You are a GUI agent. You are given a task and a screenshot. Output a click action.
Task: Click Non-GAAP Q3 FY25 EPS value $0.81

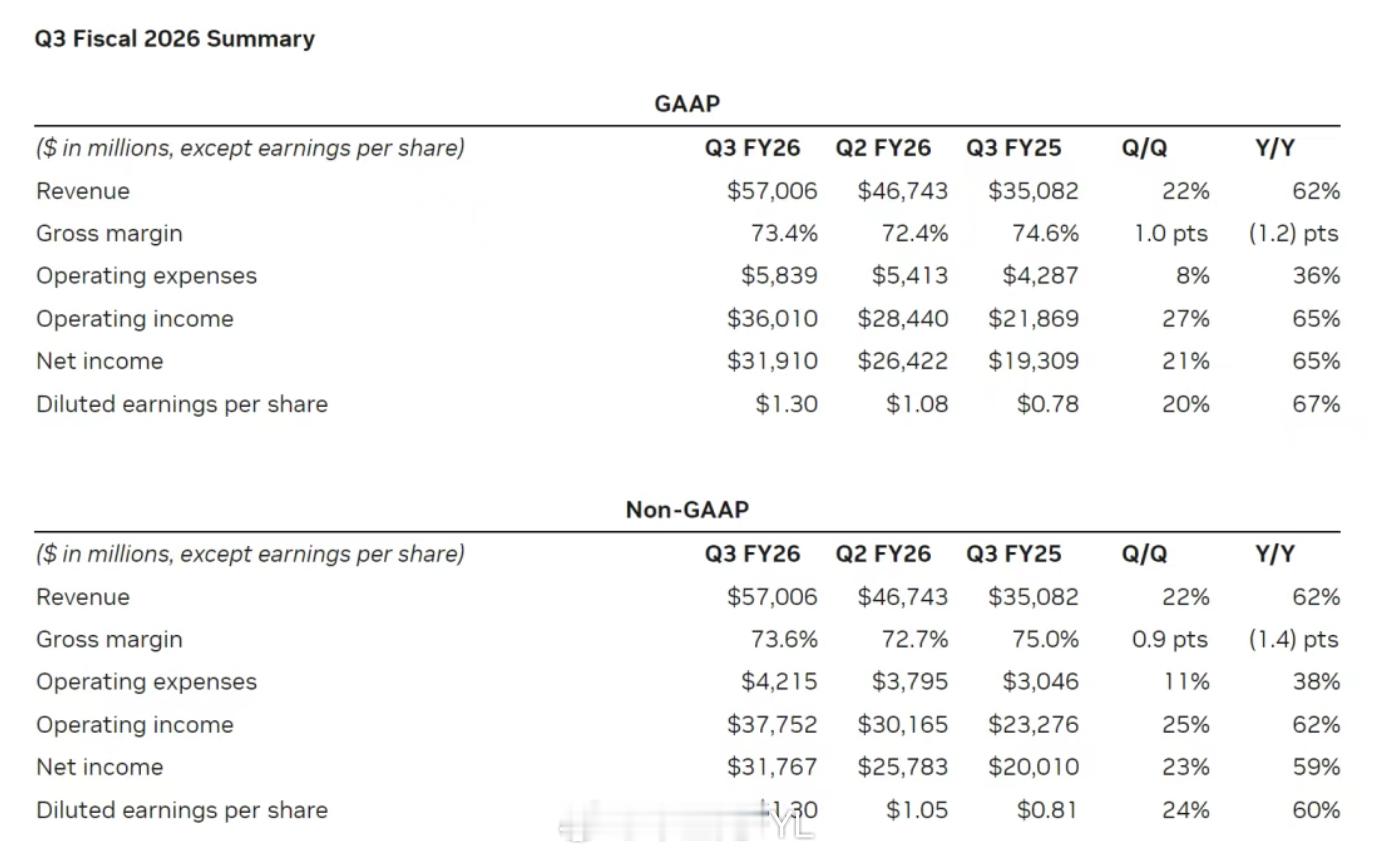[1047, 810]
